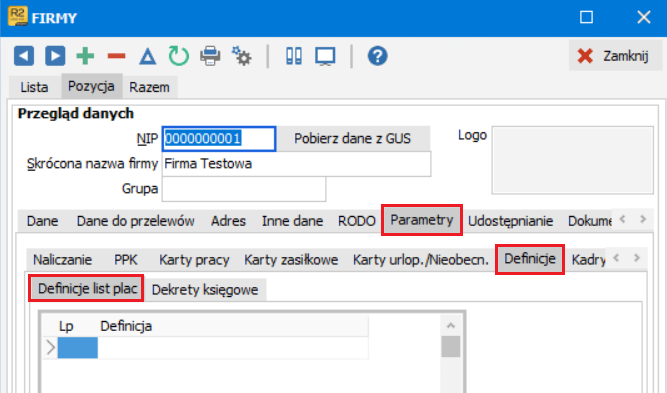
Task: Refresh data with green circular arrow
Action: click(x=179, y=56)
